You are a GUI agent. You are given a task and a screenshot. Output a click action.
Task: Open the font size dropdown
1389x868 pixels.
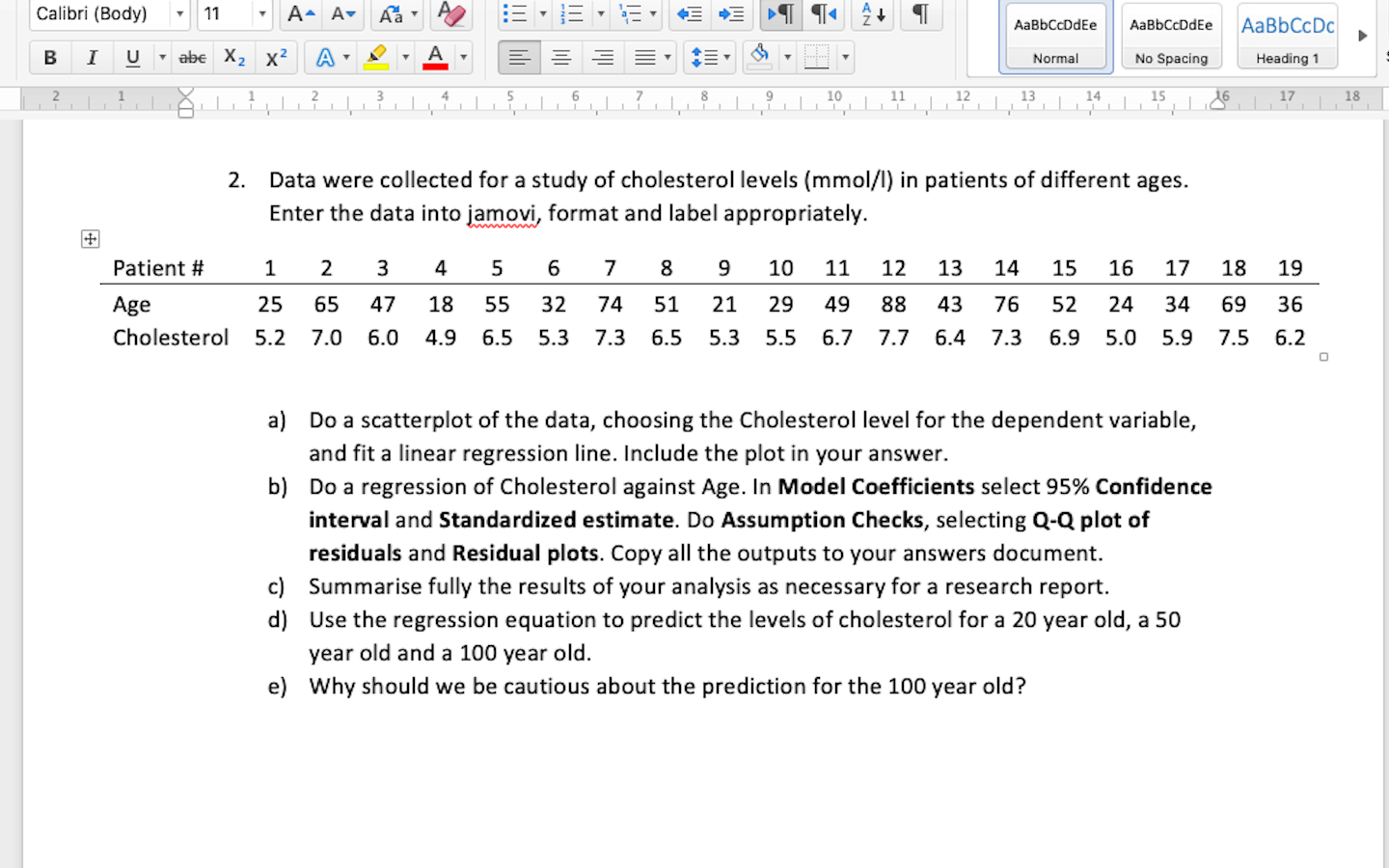pyautogui.click(x=261, y=14)
